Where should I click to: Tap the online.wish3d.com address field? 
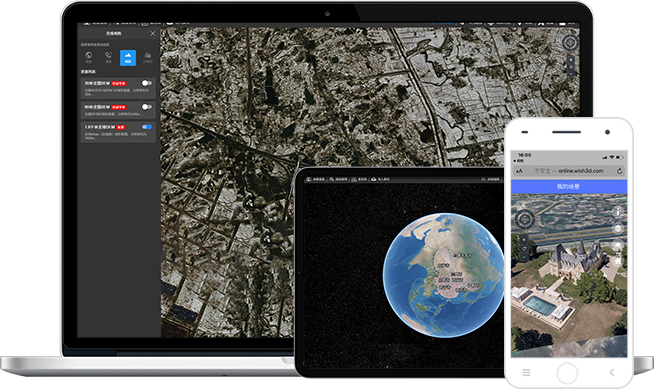[x=569, y=171]
